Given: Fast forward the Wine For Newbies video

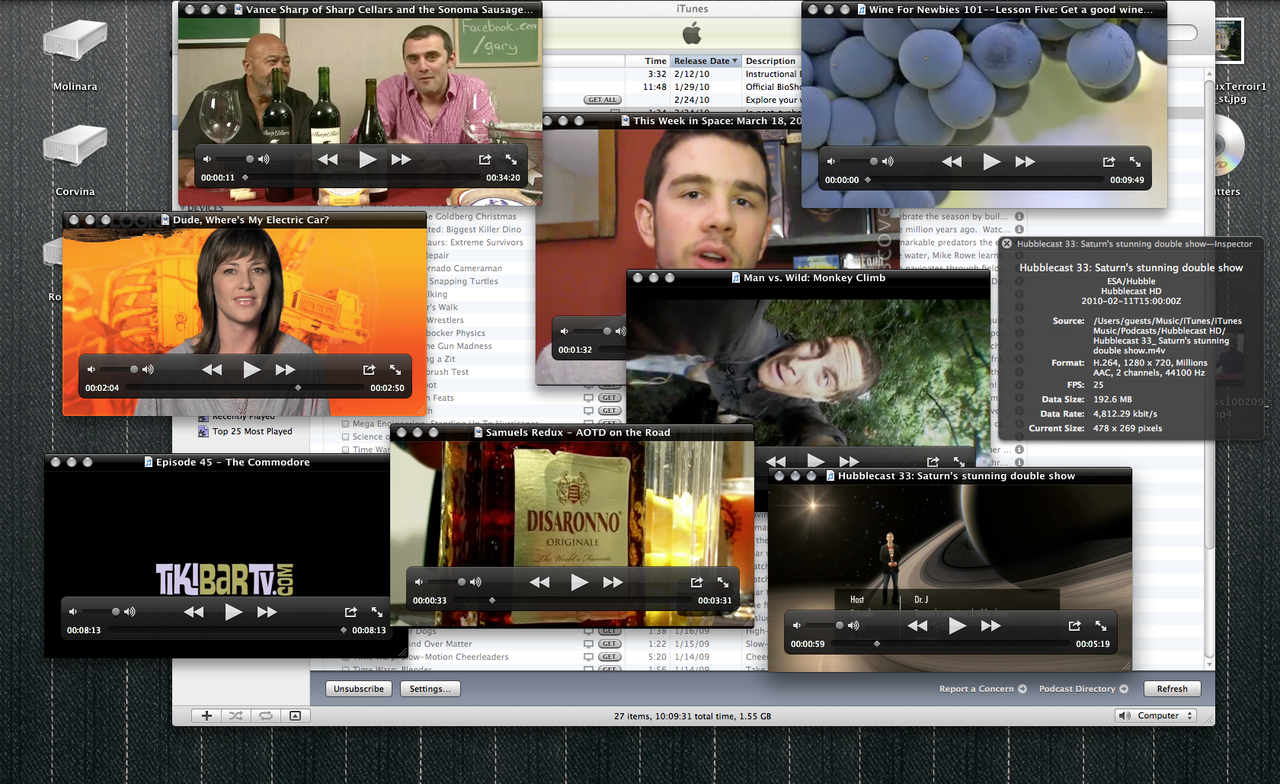Looking at the screenshot, I should [x=1025, y=161].
